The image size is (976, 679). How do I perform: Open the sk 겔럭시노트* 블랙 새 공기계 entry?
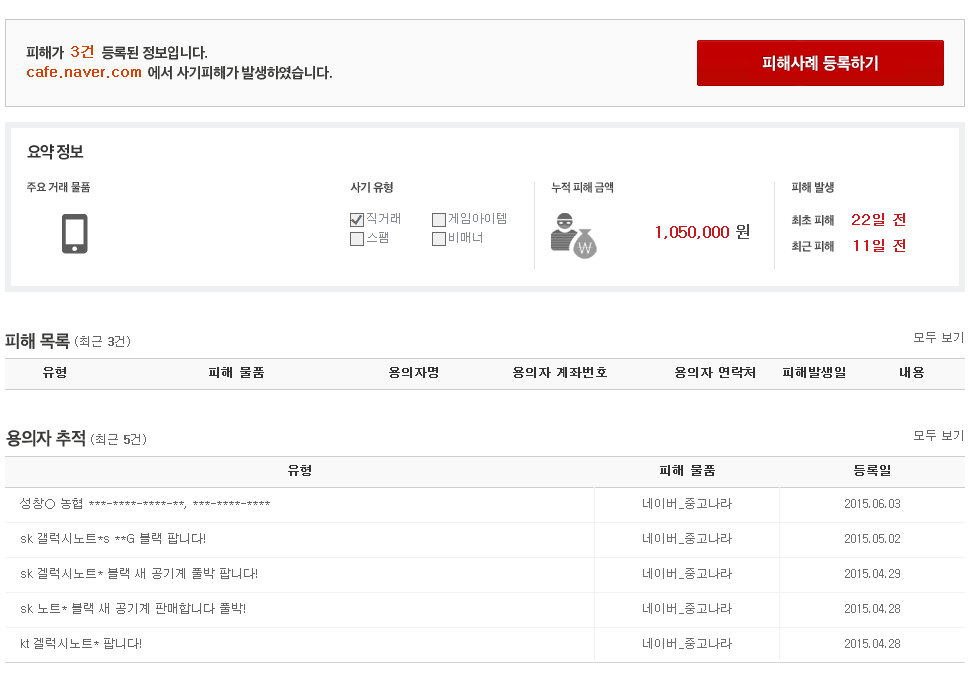pos(139,574)
